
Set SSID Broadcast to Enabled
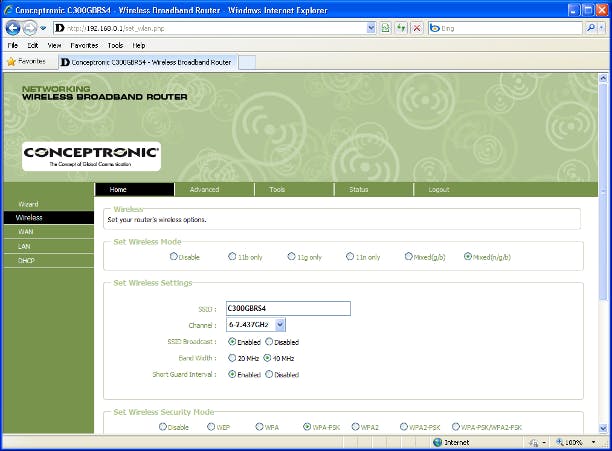(x=232, y=342)
